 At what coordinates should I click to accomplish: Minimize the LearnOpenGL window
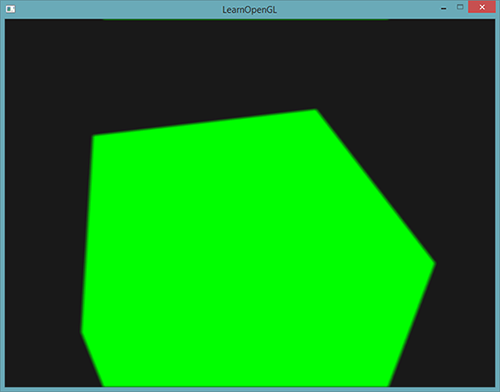coord(443,8)
